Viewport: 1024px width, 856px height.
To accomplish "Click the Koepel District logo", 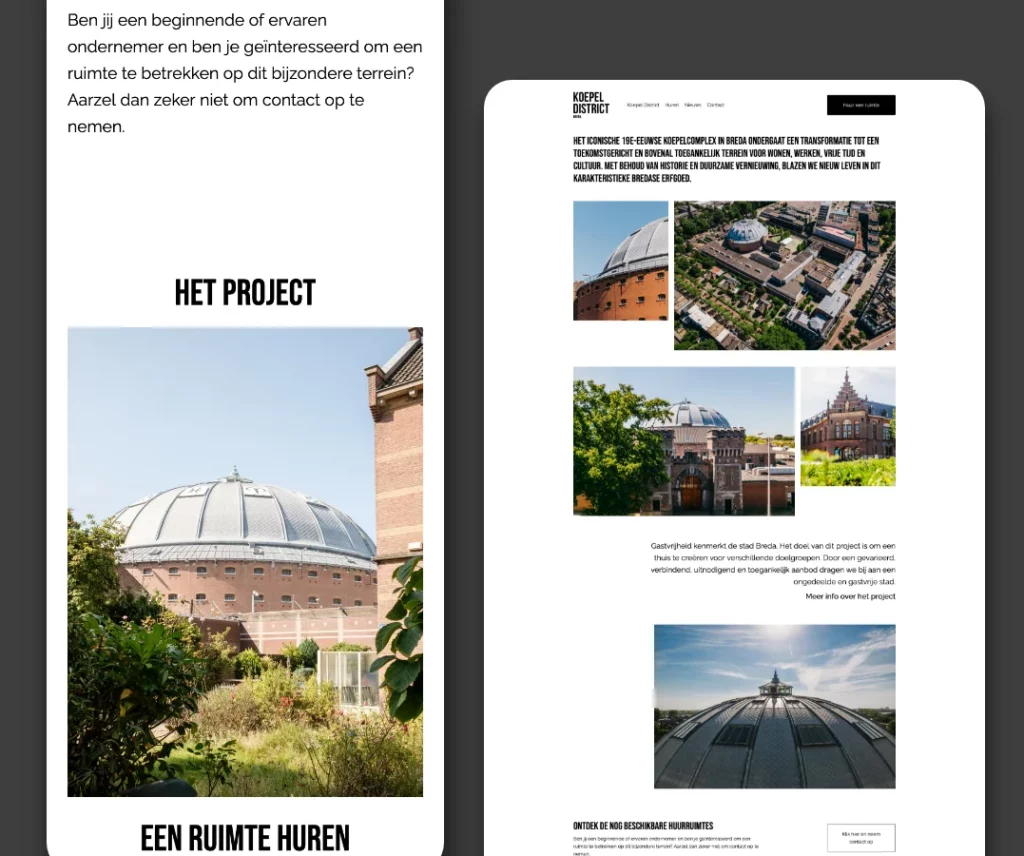I will point(590,104).
